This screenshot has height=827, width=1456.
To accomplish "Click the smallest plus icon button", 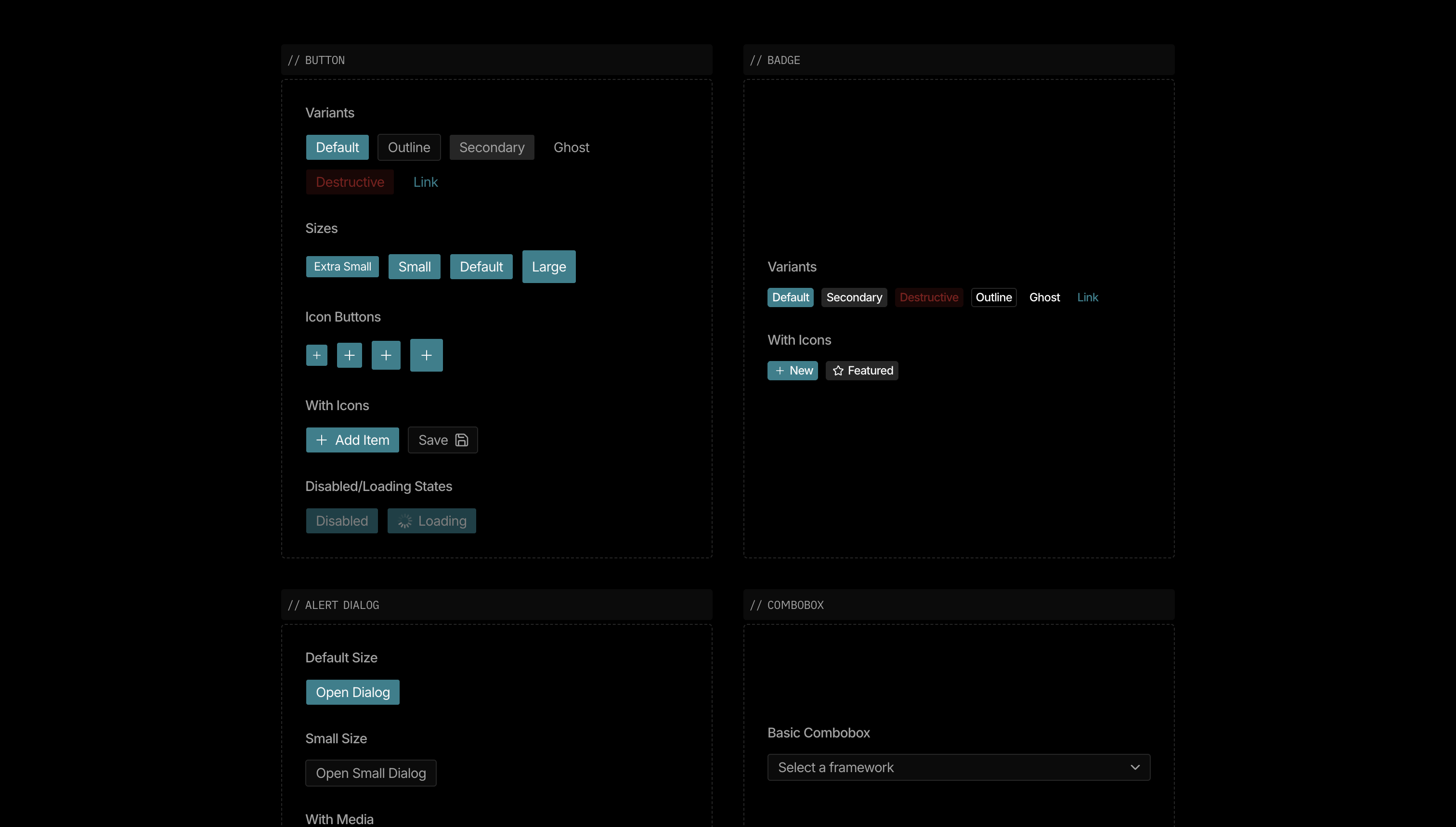I will point(316,355).
